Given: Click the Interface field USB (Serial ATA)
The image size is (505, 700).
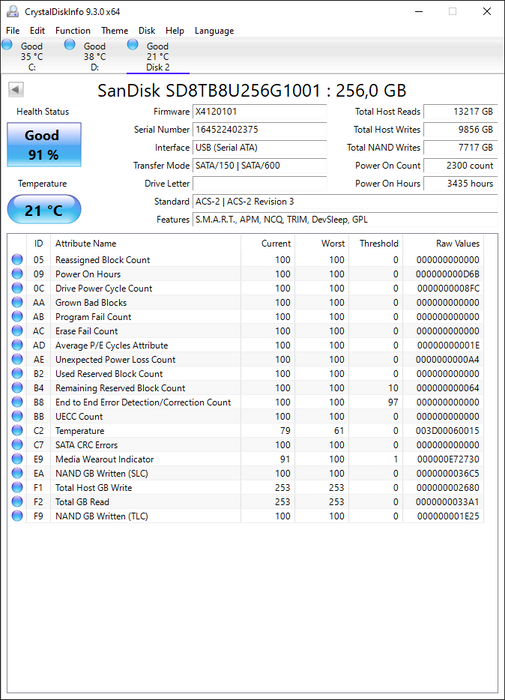Looking at the screenshot, I should 259,147.
